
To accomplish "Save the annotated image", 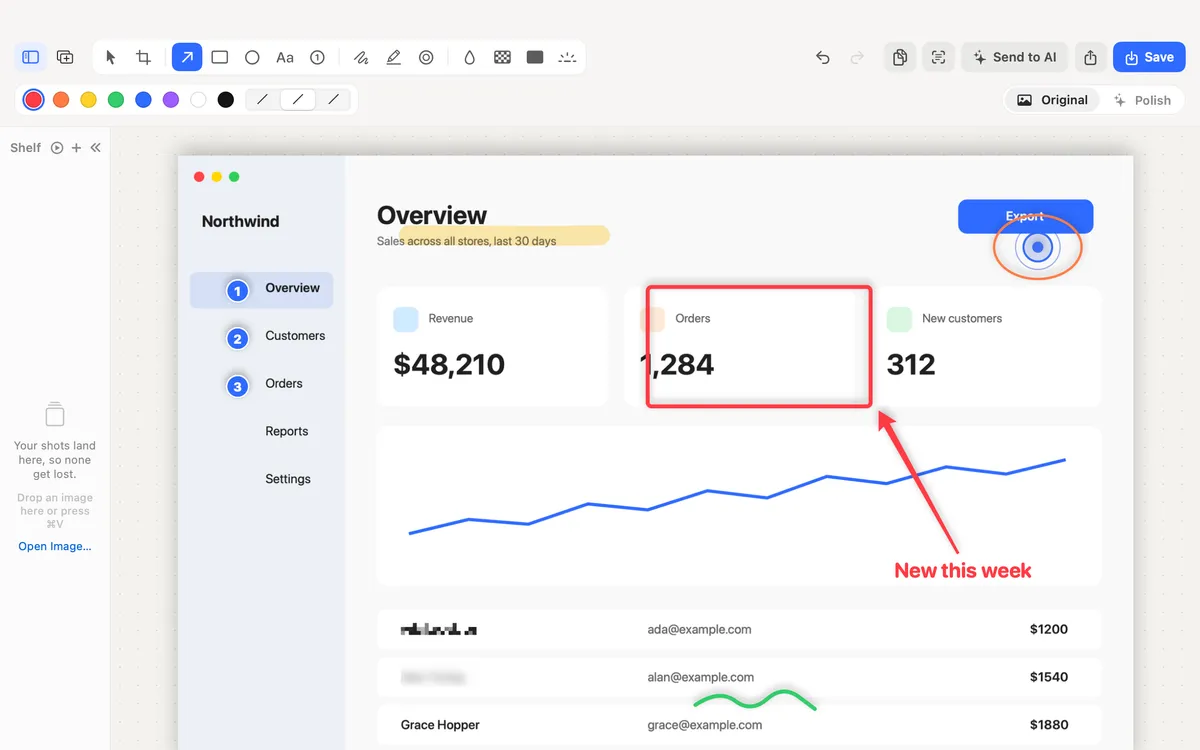I will [1149, 57].
